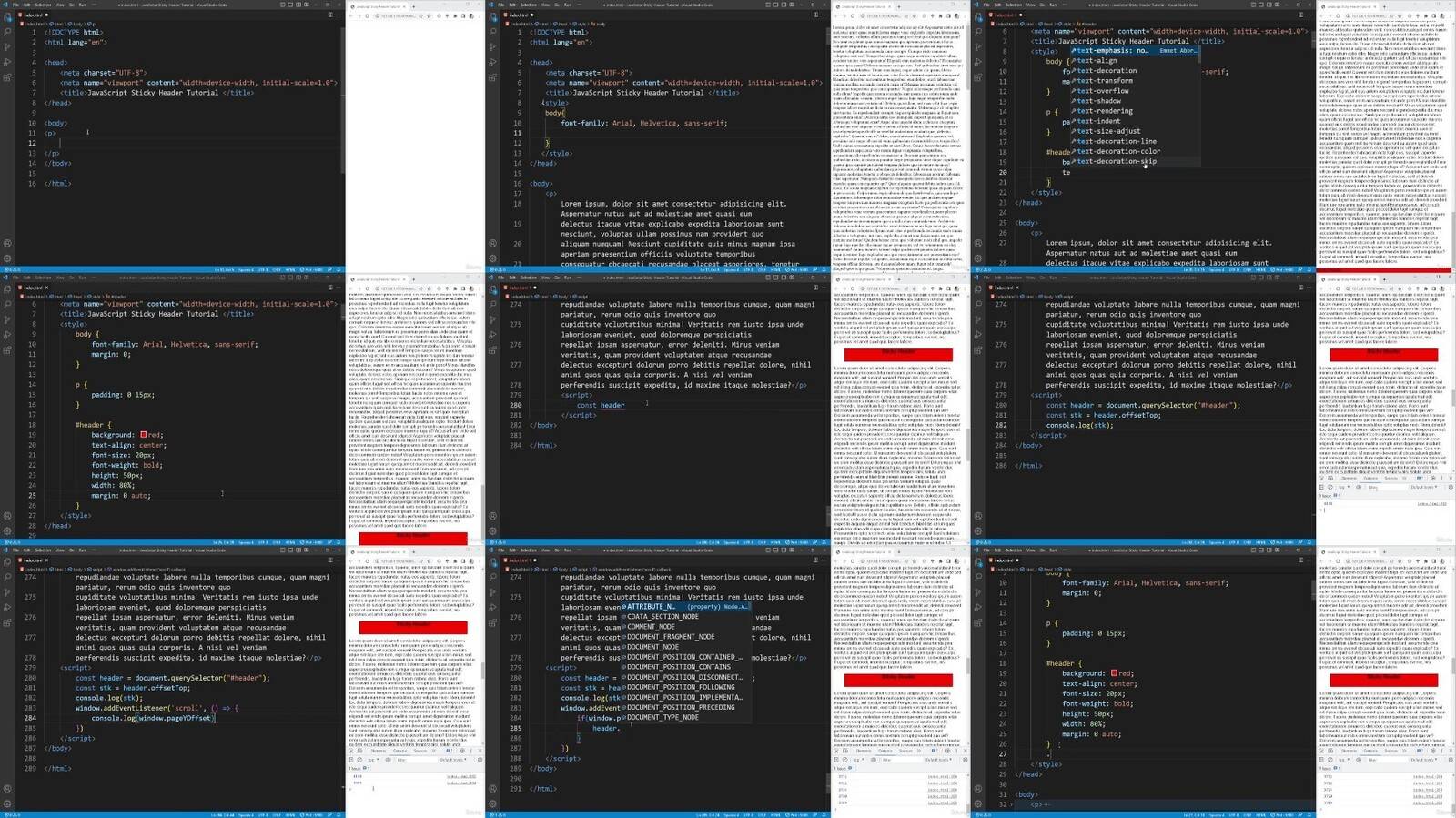The width and height of the screenshot is (1456, 818).
Task: Toggle device toolbar in frame ending at line 286
Action: tap(1330, 478)
